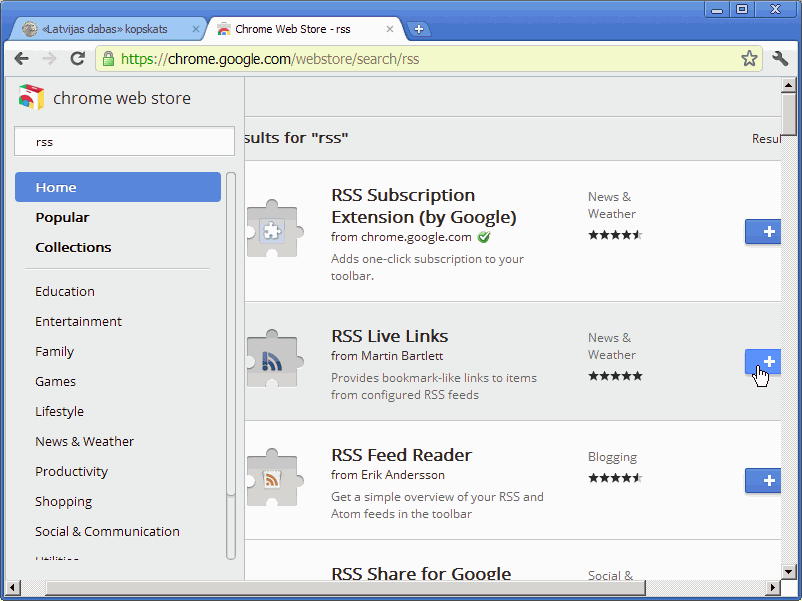This screenshot has width=802, height=601.
Task: Click the address bar URL
Action: [270, 59]
